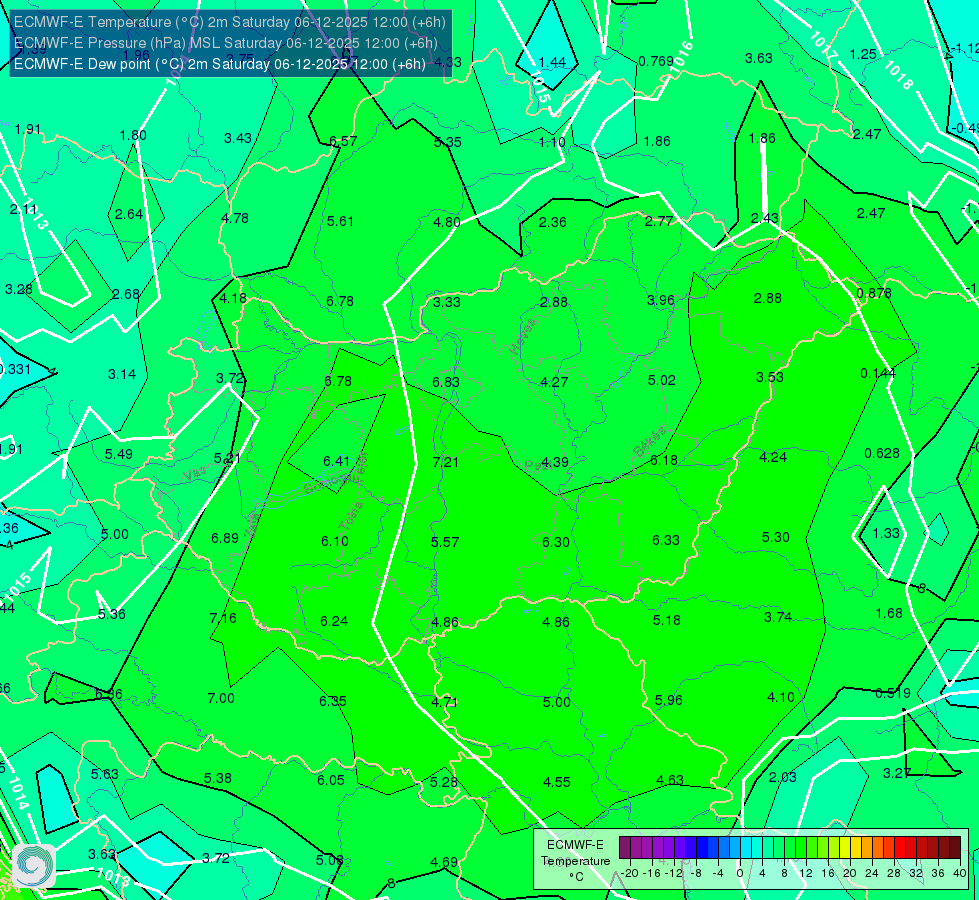The image size is (979, 900).
Task: Click the 2.03 temperature value
Action: (x=782, y=777)
